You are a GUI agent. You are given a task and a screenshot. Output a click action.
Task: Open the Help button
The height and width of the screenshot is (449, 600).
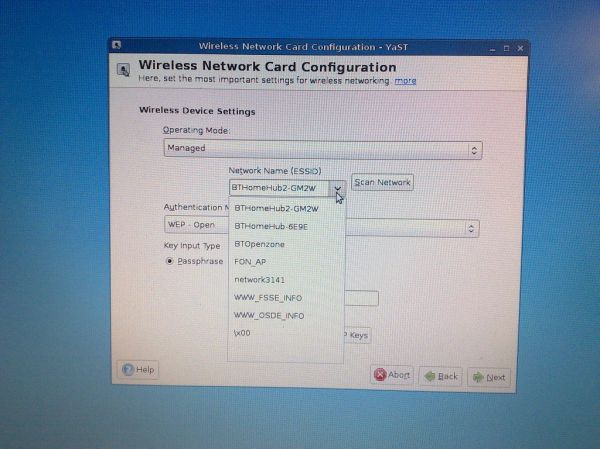(138, 369)
